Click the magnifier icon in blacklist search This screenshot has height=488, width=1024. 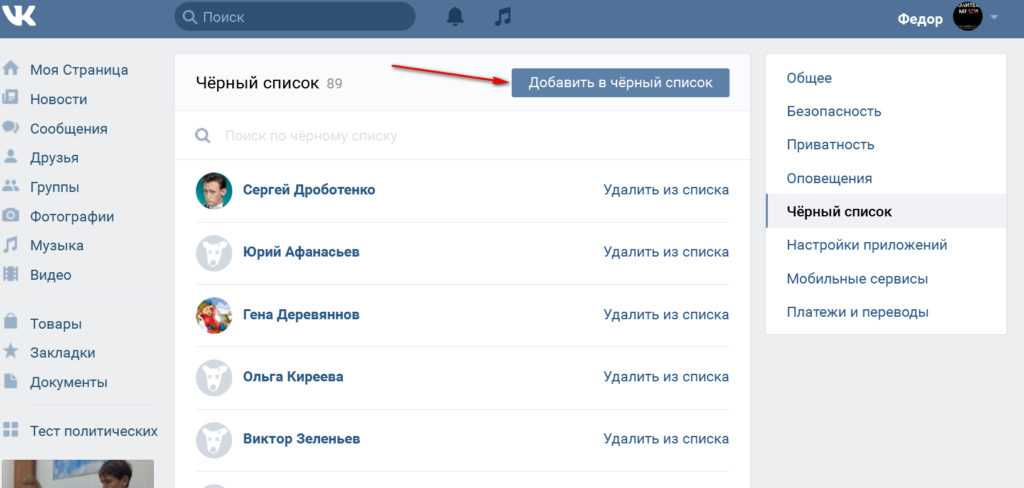(203, 135)
